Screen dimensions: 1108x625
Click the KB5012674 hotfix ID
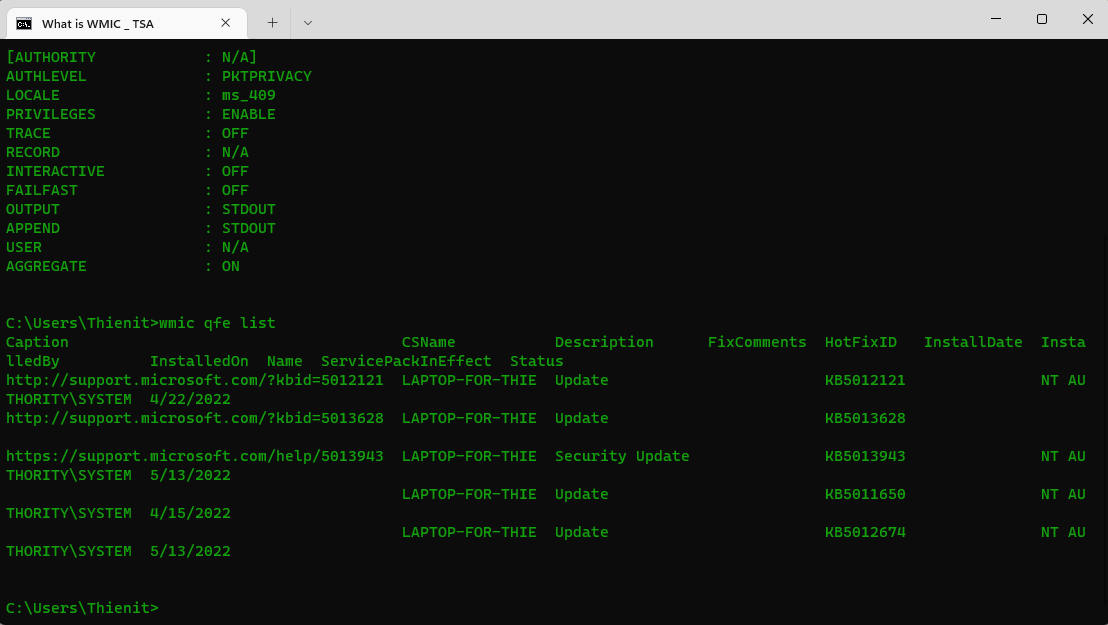865,532
